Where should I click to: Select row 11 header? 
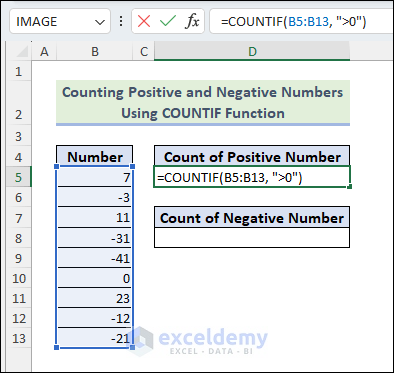coord(18,298)
